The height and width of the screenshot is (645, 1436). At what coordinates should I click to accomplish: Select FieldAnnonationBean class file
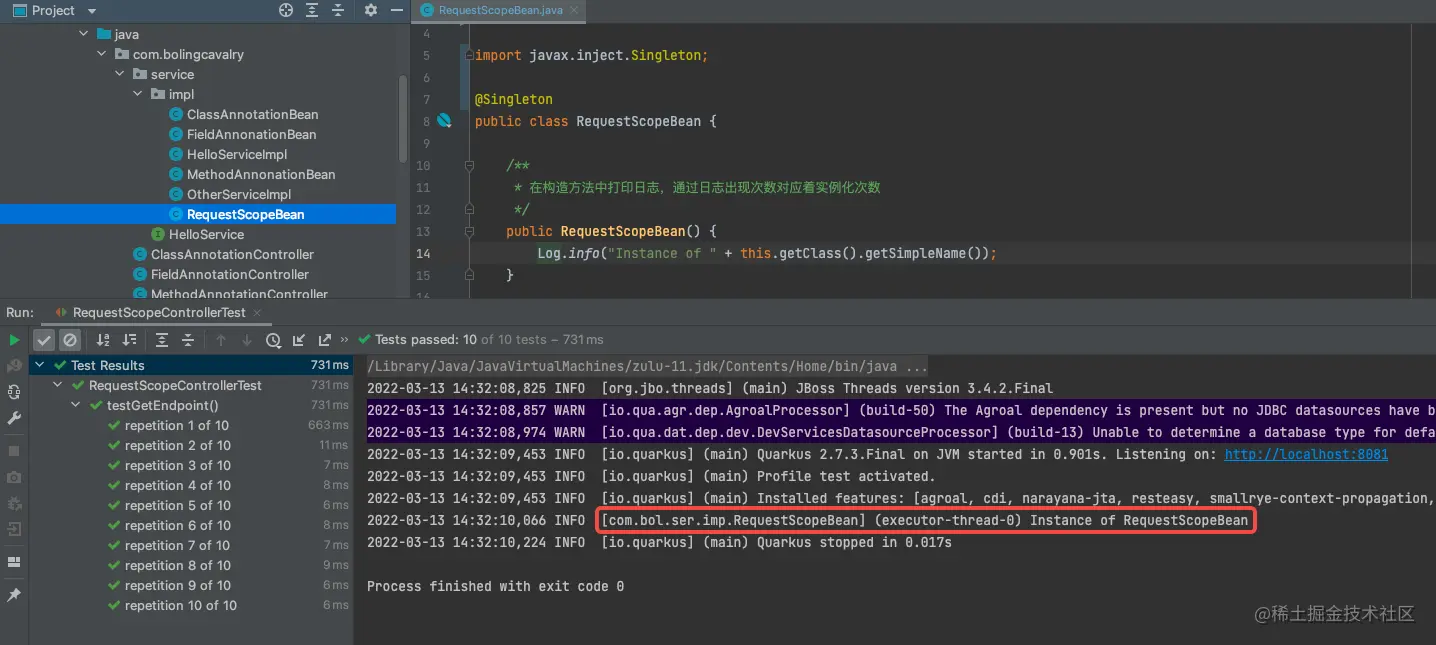(x=251, y=134)
